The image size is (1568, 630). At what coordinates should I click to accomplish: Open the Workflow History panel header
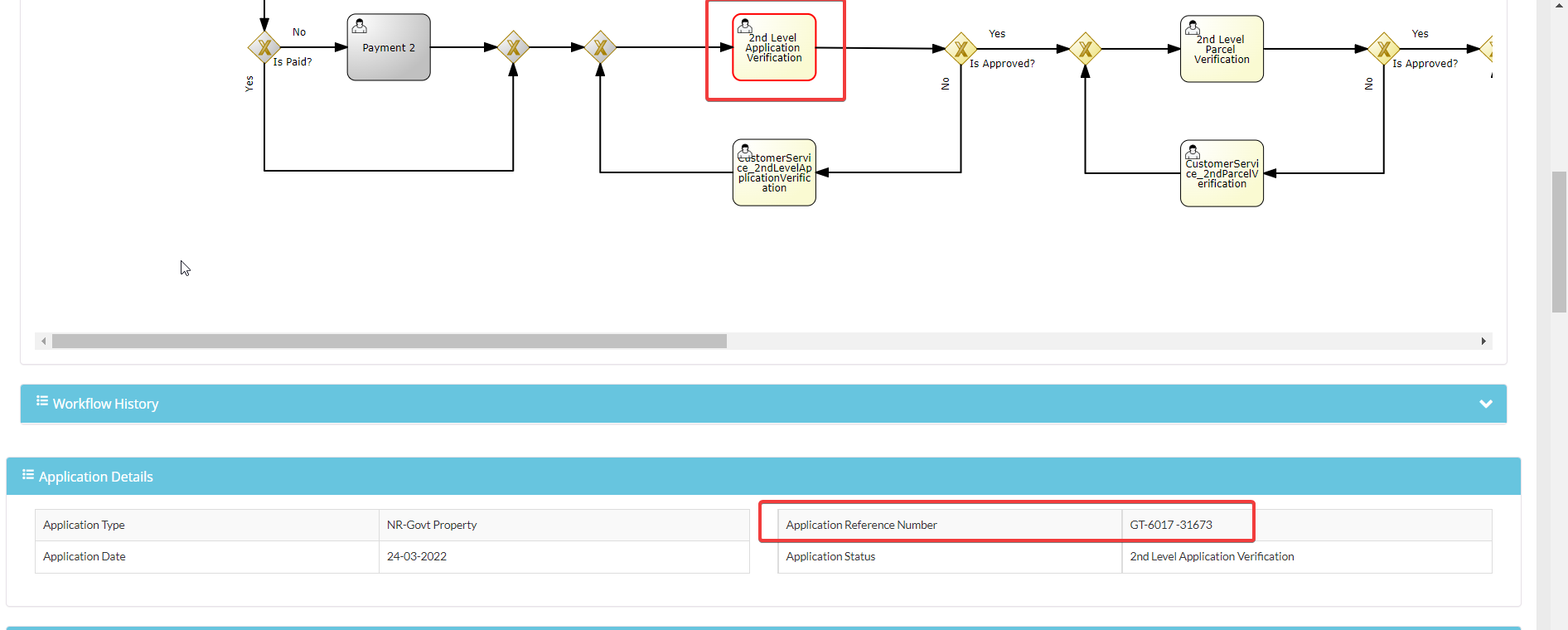pyautogui.click(x=763, y=404)
